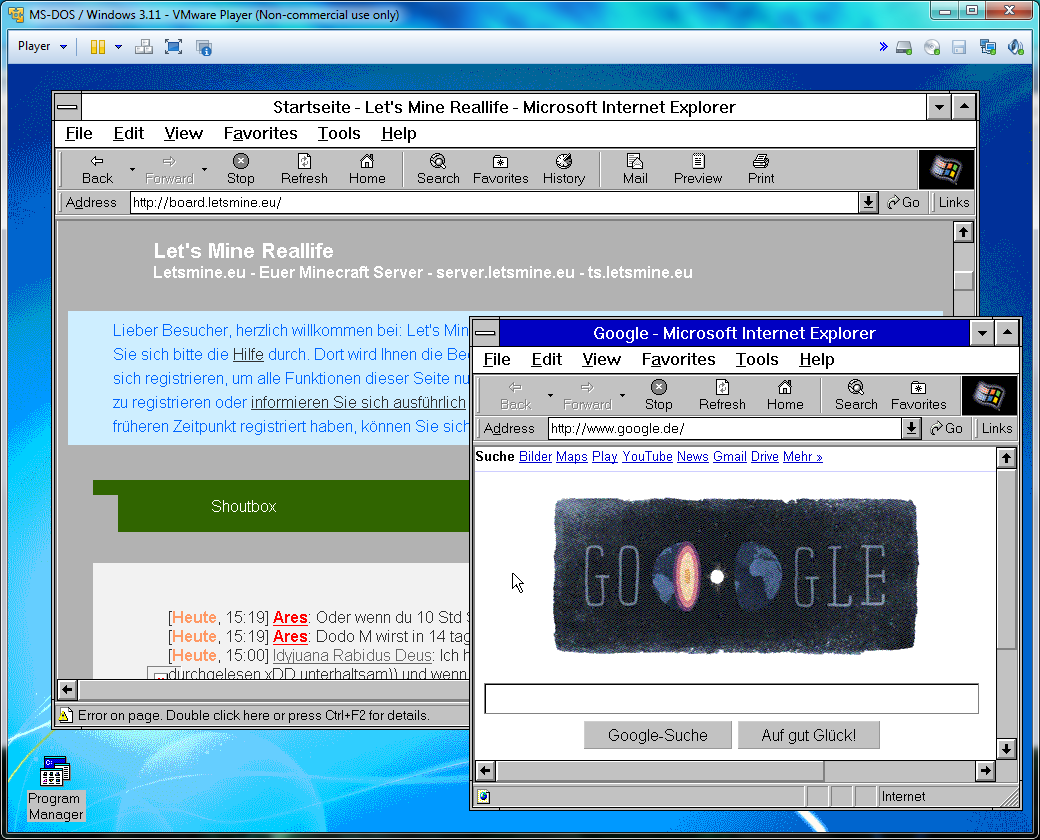The height and width of the screenshot is (840, 1040).
Task: Expand address dropdown for www.google.de
Action: (911, 429)
